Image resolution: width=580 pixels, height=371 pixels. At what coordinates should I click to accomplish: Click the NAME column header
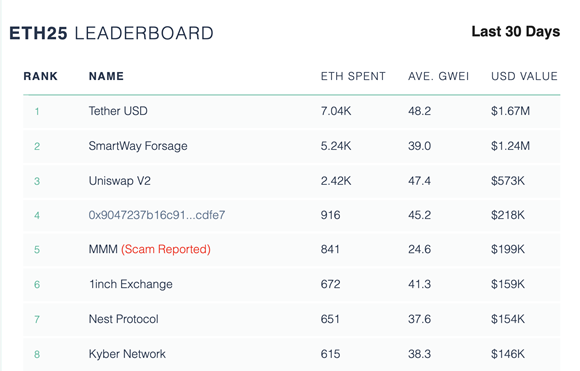[106, 76]
